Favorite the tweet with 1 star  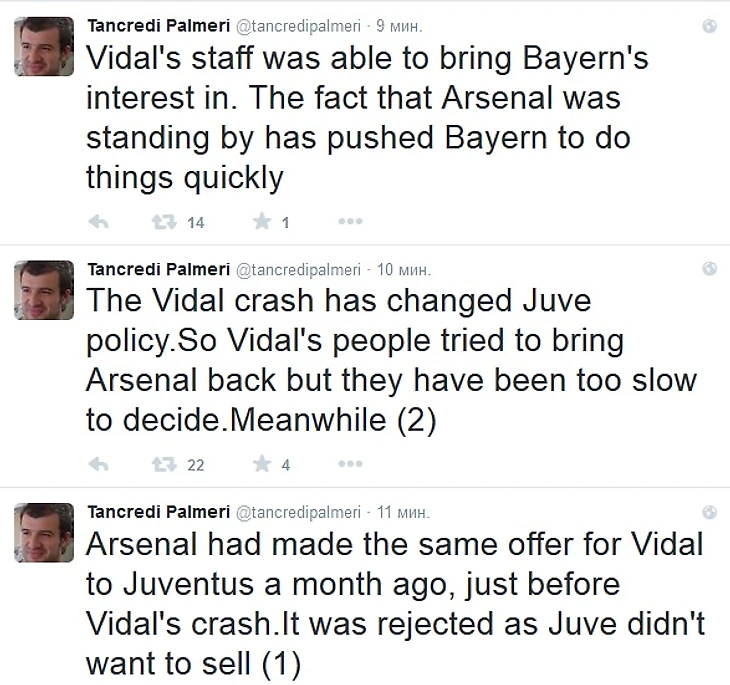262,222
